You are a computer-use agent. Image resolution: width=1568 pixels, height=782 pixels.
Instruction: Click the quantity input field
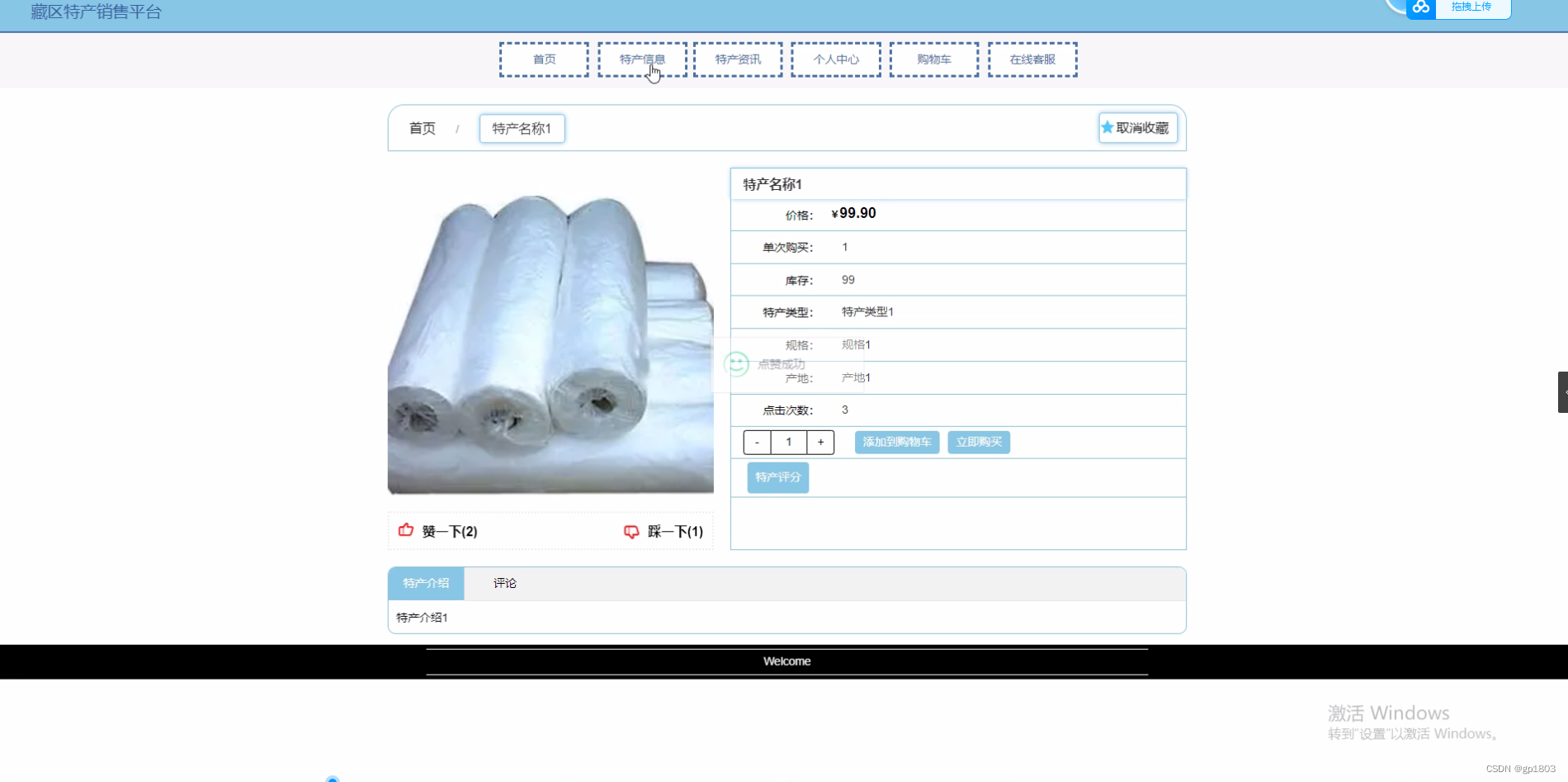click(x=788, y=442)
